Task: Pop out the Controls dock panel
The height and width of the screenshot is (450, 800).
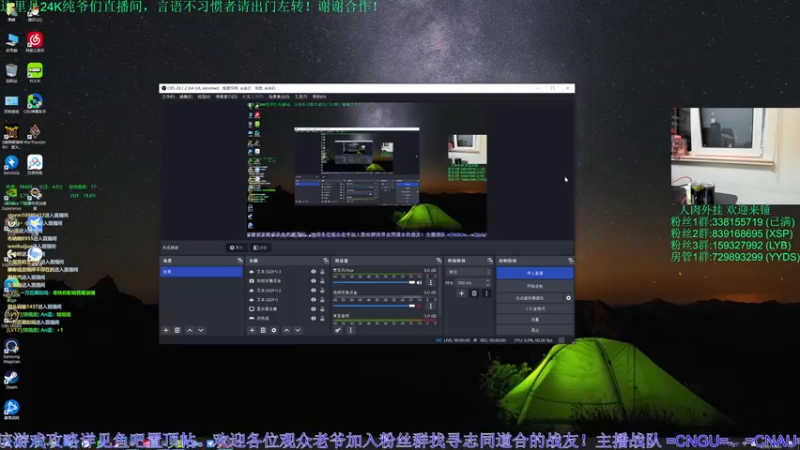Action: click(570, 261)
